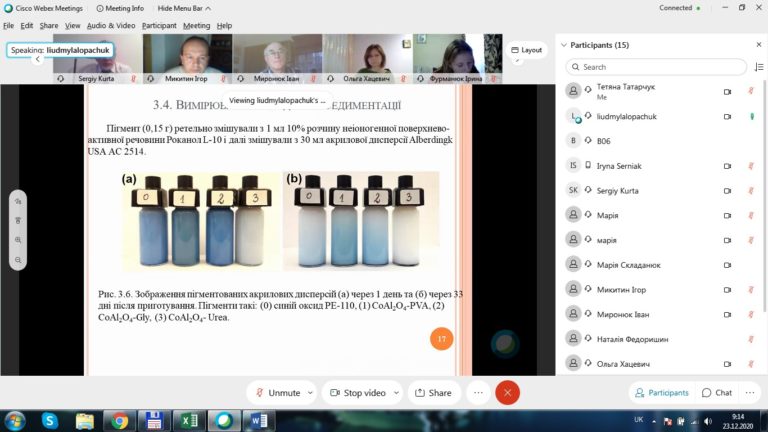
Task: Leave the meeting with the red button
Action: point(507,393)
